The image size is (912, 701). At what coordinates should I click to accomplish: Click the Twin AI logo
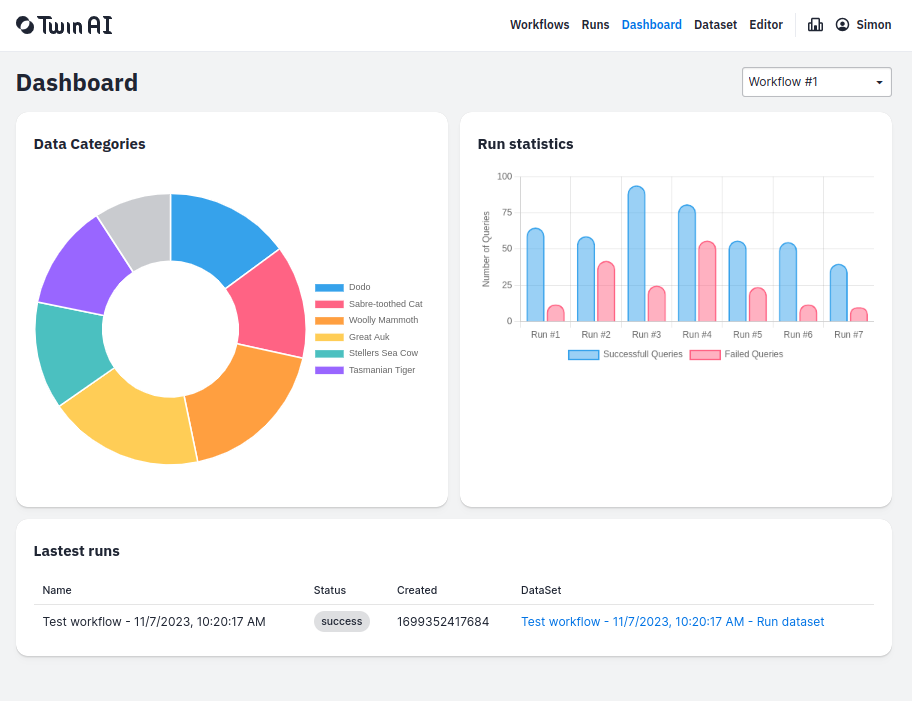[64, 25]
